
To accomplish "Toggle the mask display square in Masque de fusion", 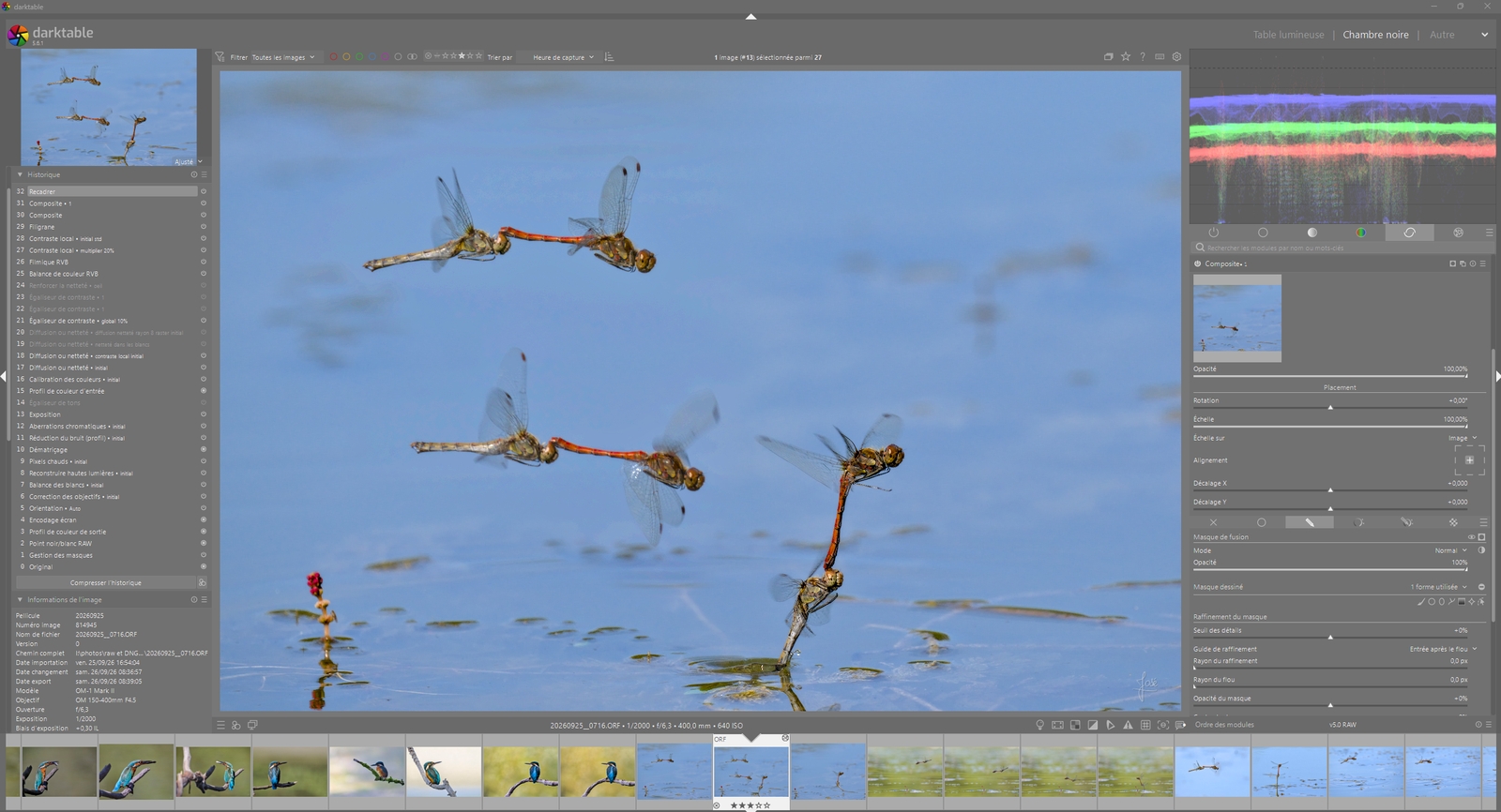I will coord(1482,537).
